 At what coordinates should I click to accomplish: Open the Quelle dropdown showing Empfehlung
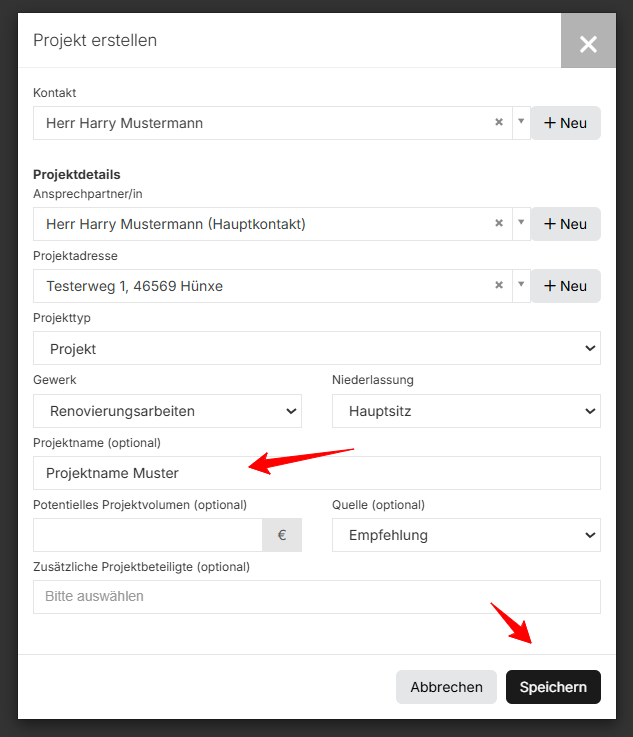pyautogui.click(x=466, y=535)
